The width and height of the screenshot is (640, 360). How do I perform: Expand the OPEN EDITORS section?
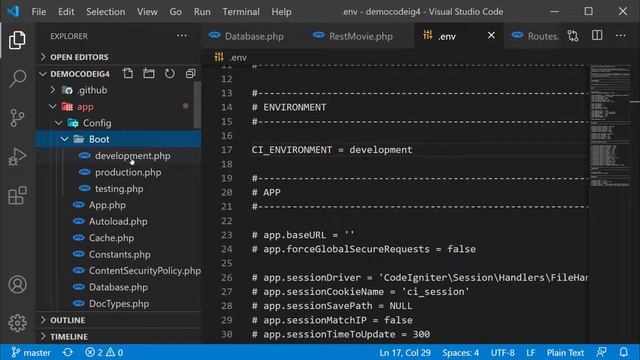tap(118, 57)
